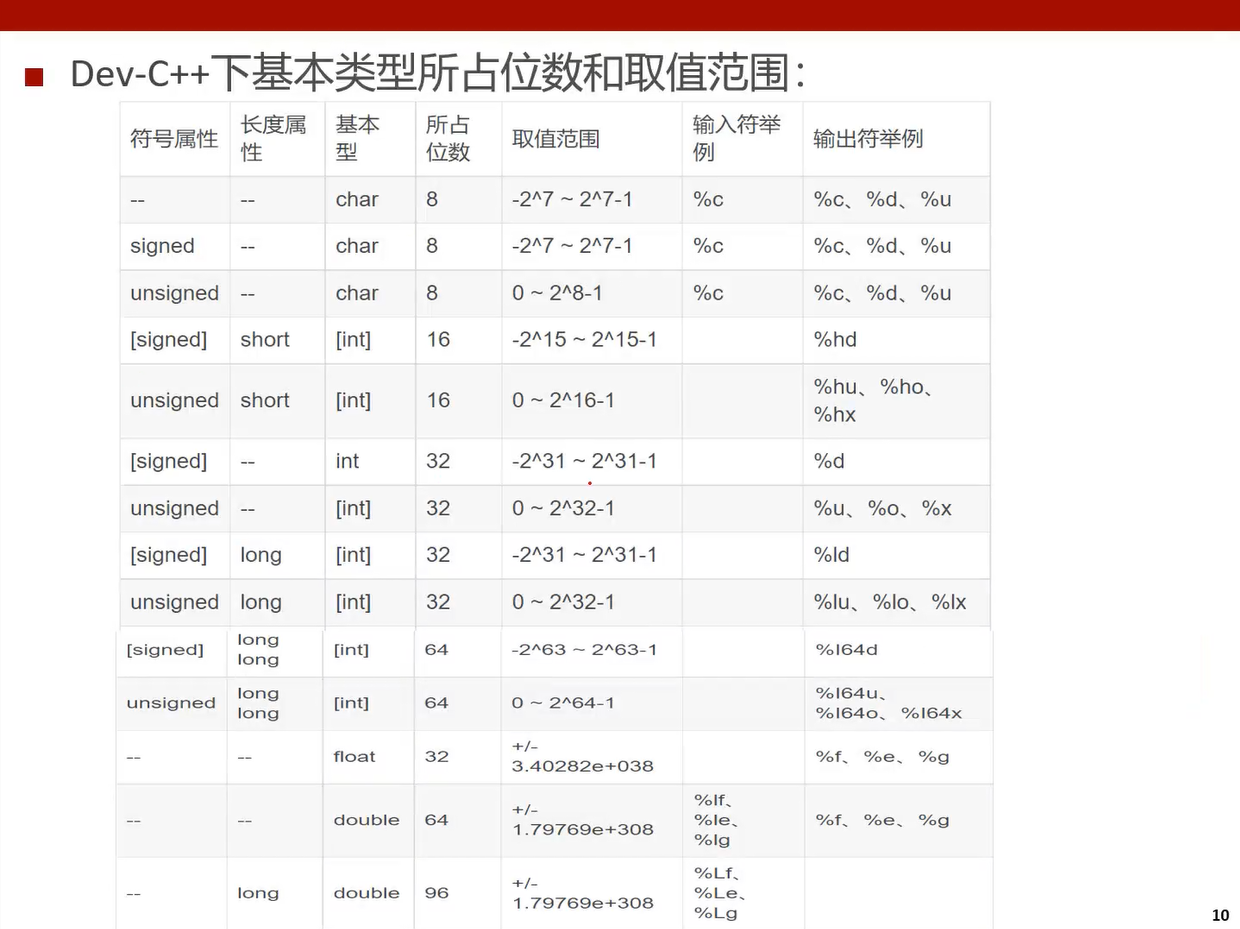The height and width of the screenshot is (929, 1240).
Task: Click the %I64d output format cell
Action: (x=846, y=650)
